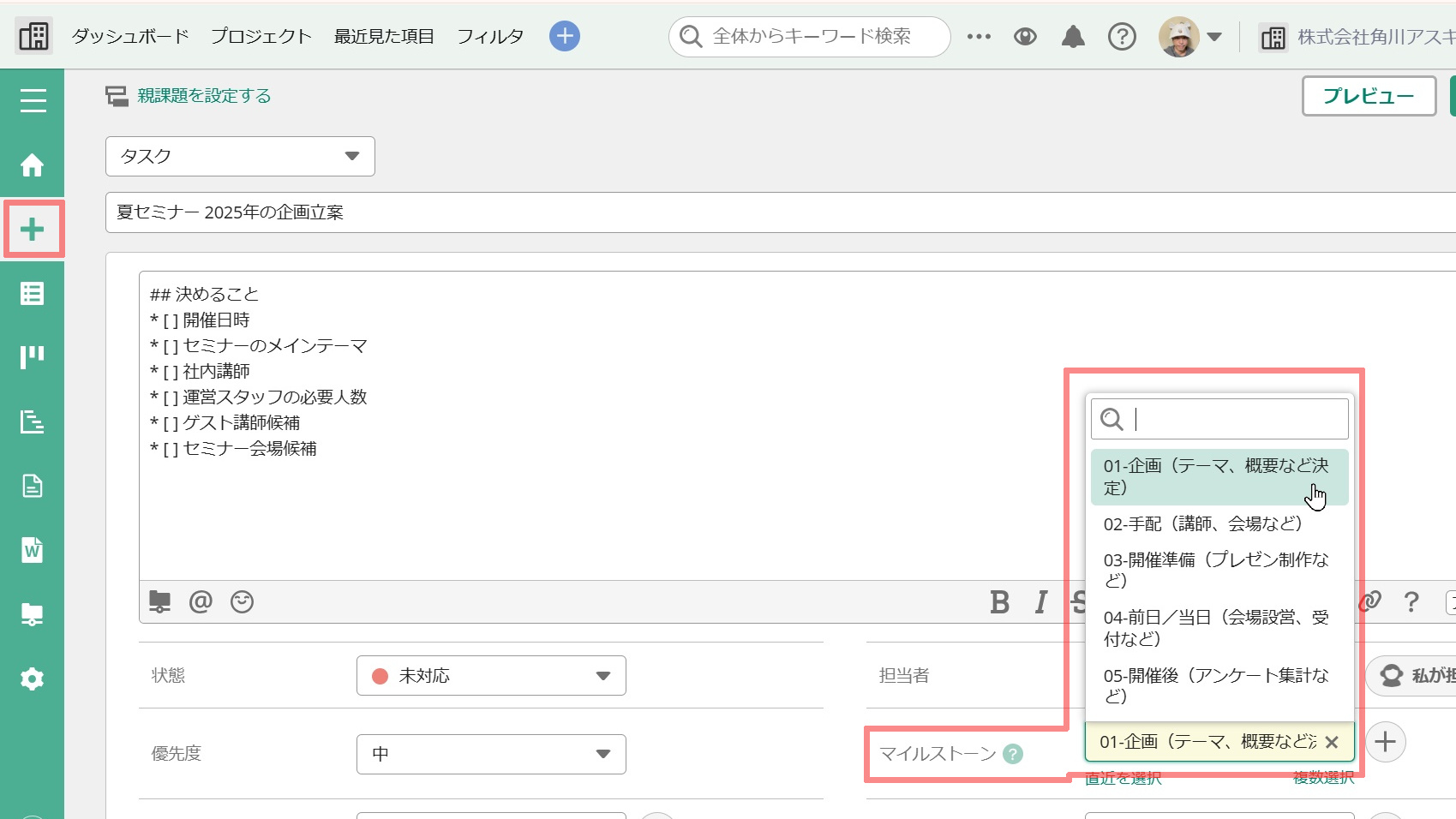Click the 親課題を設定する link

point(204,96)
